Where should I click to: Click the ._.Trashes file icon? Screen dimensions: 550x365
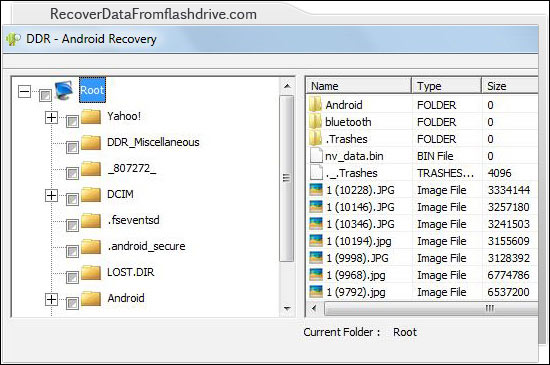(x=316, y=172)
